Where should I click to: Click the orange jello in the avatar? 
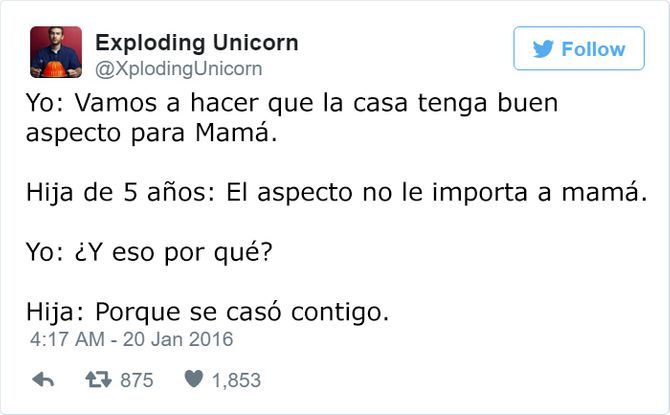pyautogui.click(x=54, y=69)
